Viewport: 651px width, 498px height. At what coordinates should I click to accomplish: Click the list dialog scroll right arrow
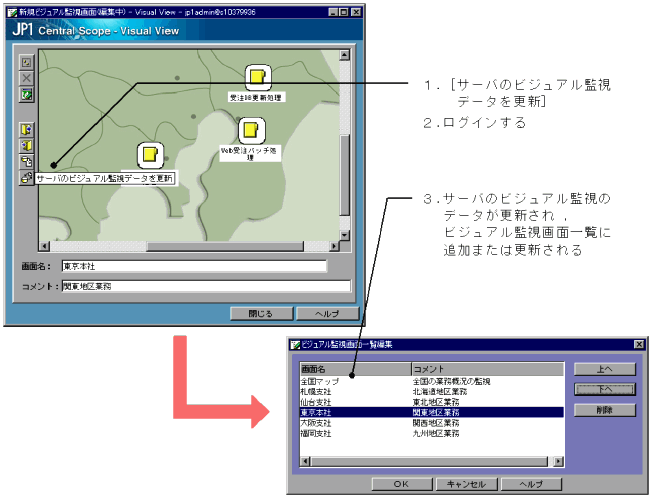coord(558,461)
